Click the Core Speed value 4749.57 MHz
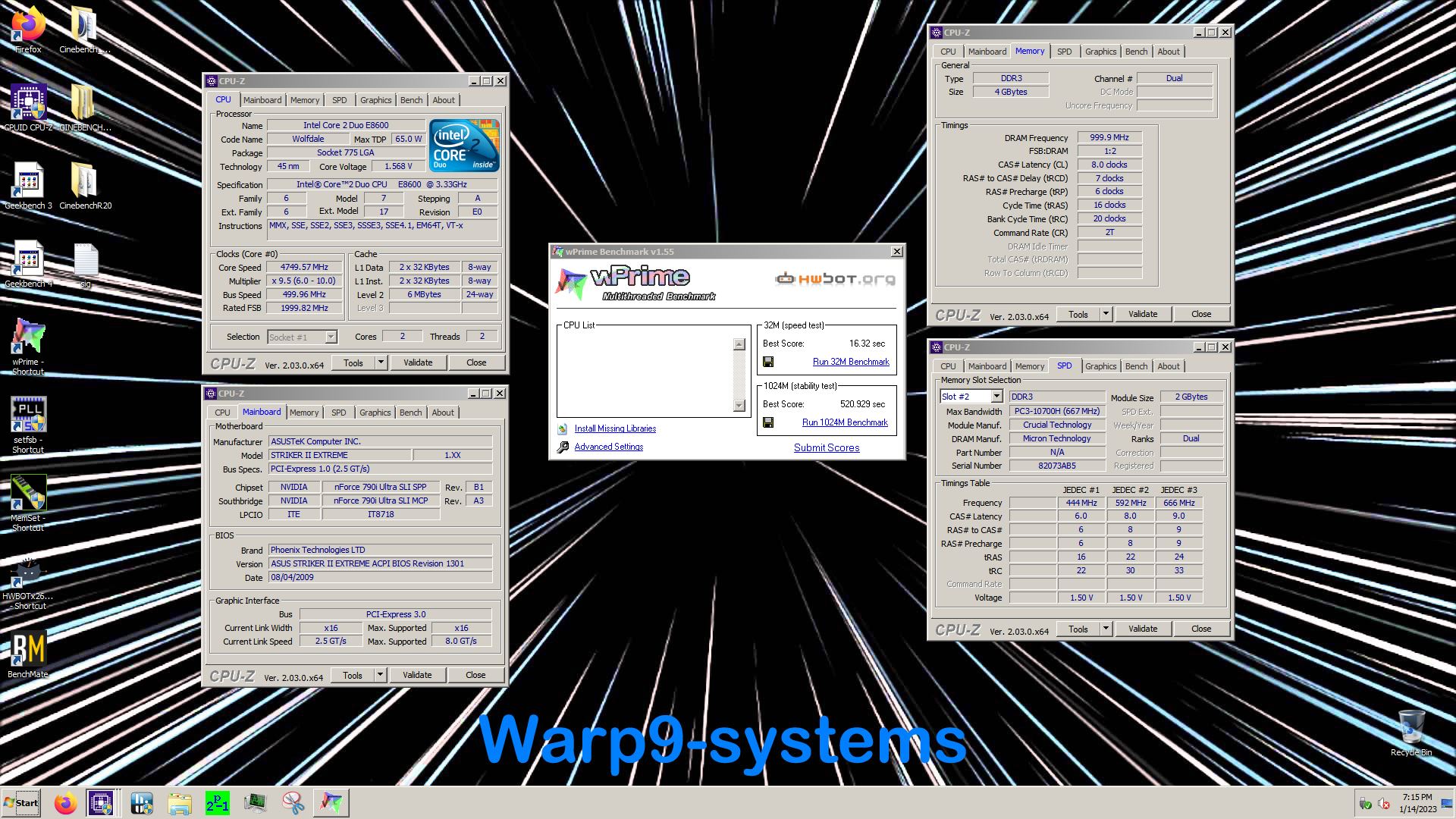Viewport: 1456px width, 819px height. click(x=305, y=267)
